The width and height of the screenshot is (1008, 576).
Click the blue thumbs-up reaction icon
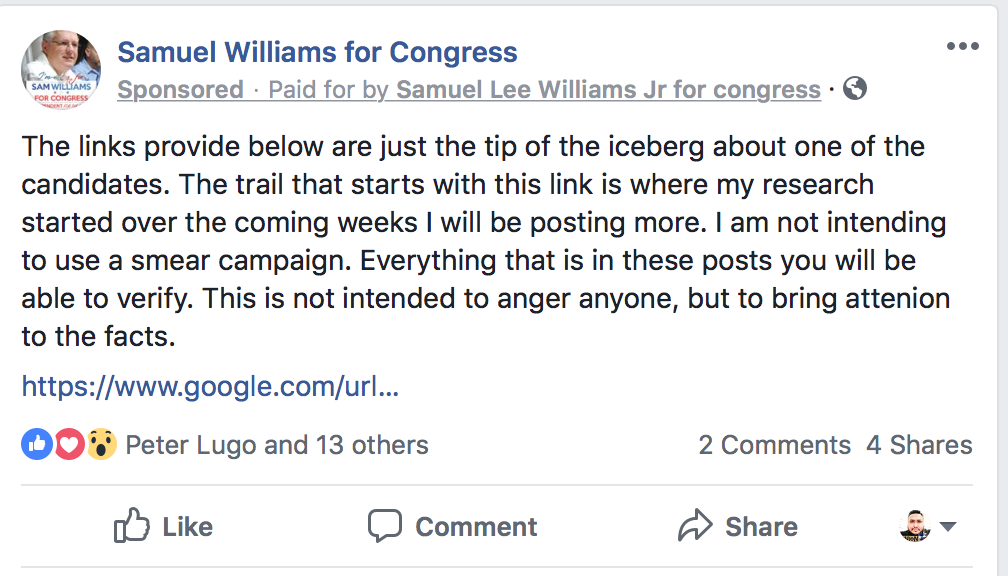click(x=36, y=444)
